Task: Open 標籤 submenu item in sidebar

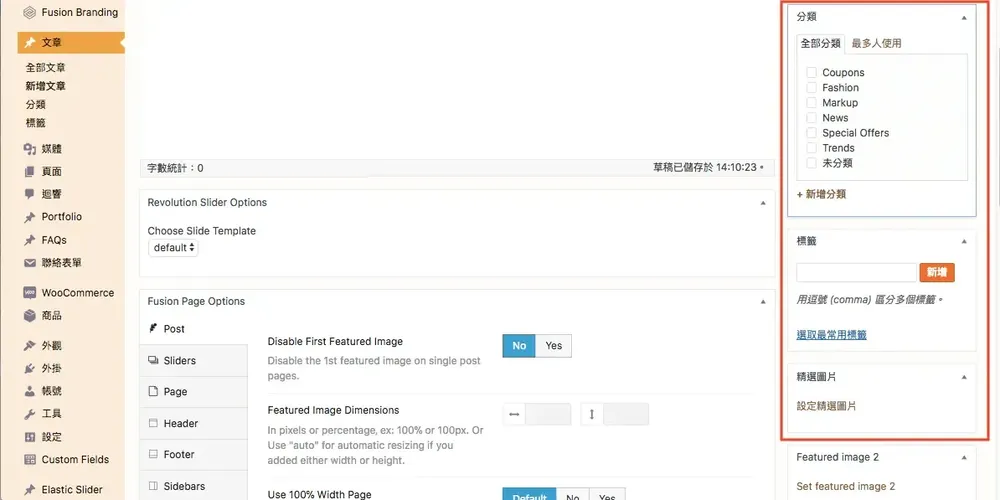Action: (36, 123)
